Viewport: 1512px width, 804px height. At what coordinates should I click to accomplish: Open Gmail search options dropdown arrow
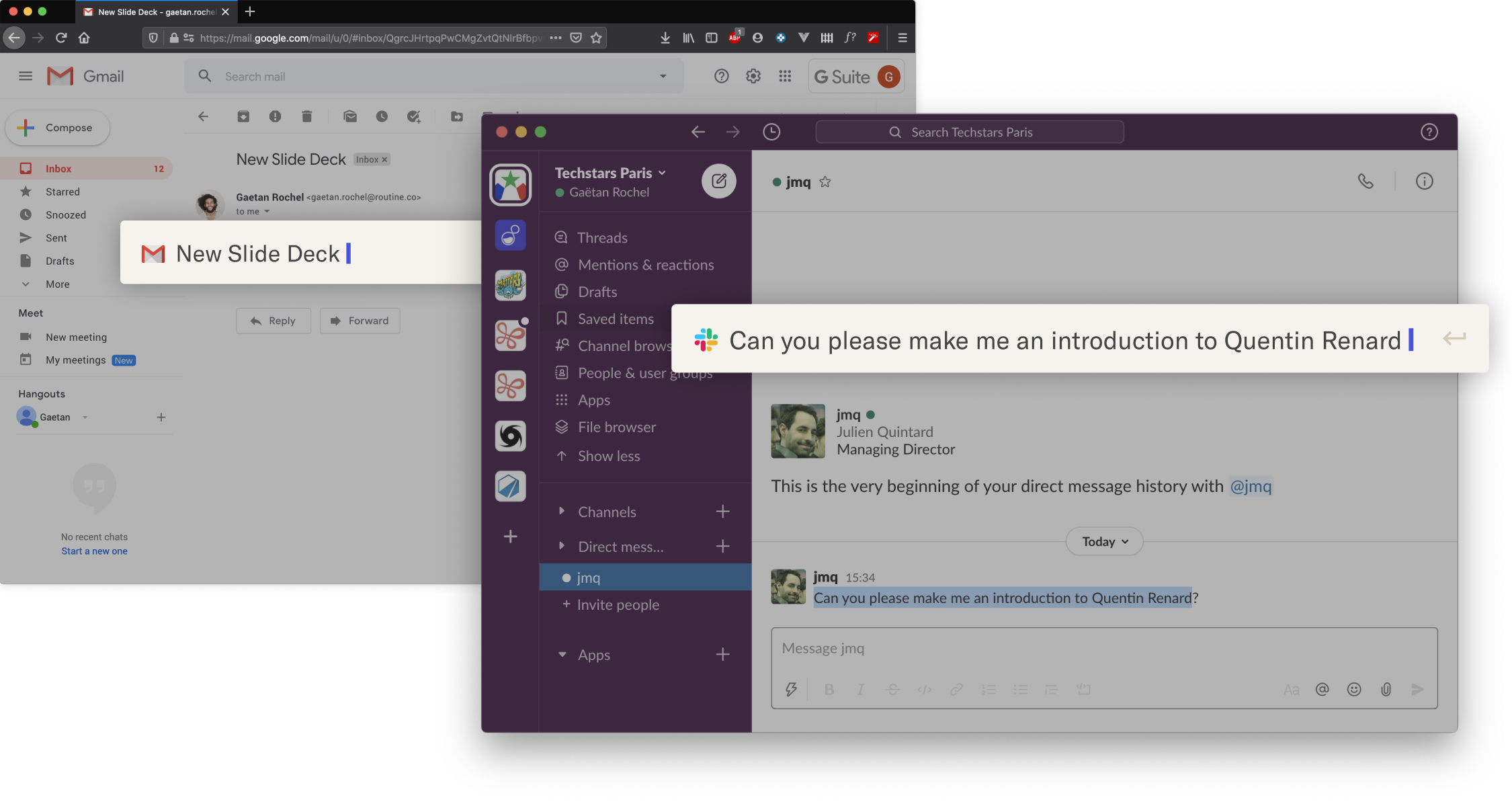(x=663, y=77)
